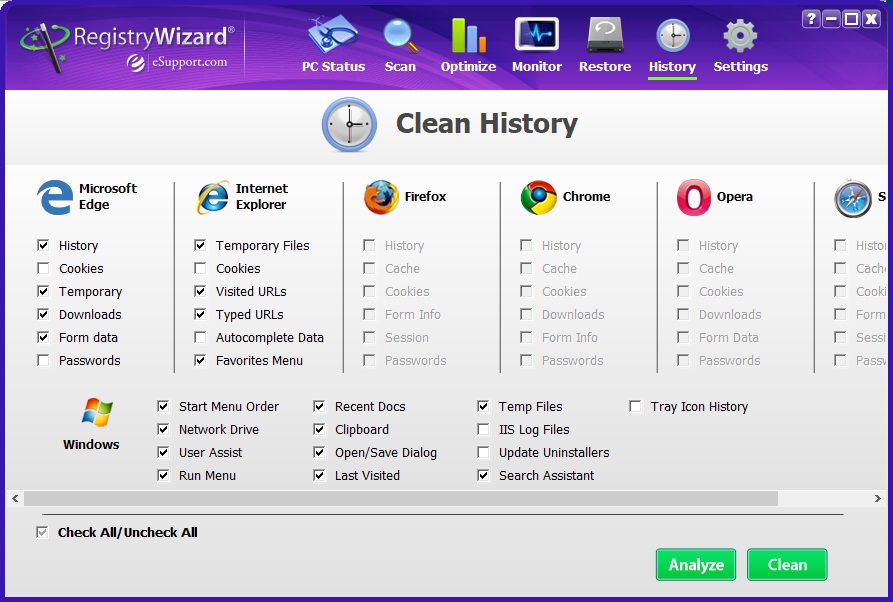Click the Opera "Form Data" label
The width and height of the screenshot is (893, 602).
point(728,338)
